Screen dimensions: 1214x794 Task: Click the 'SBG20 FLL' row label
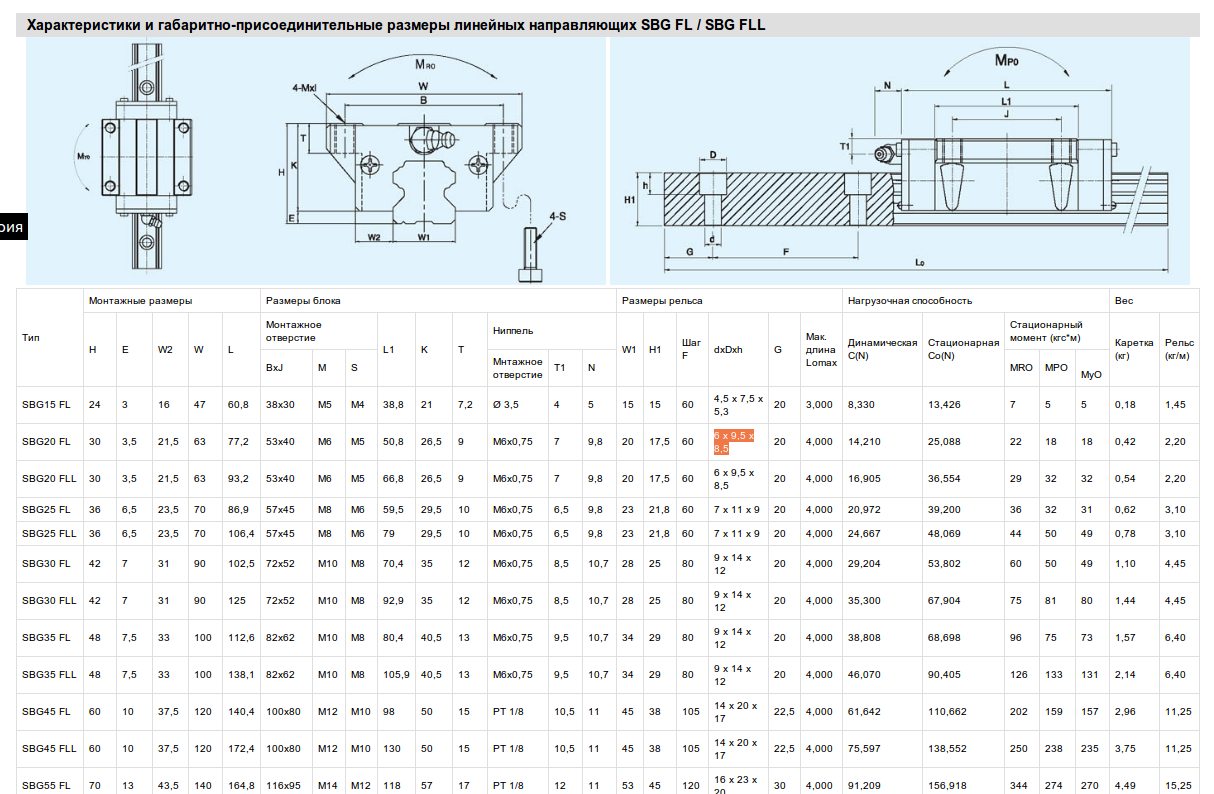pyautogui.click(x=49, y=479)
